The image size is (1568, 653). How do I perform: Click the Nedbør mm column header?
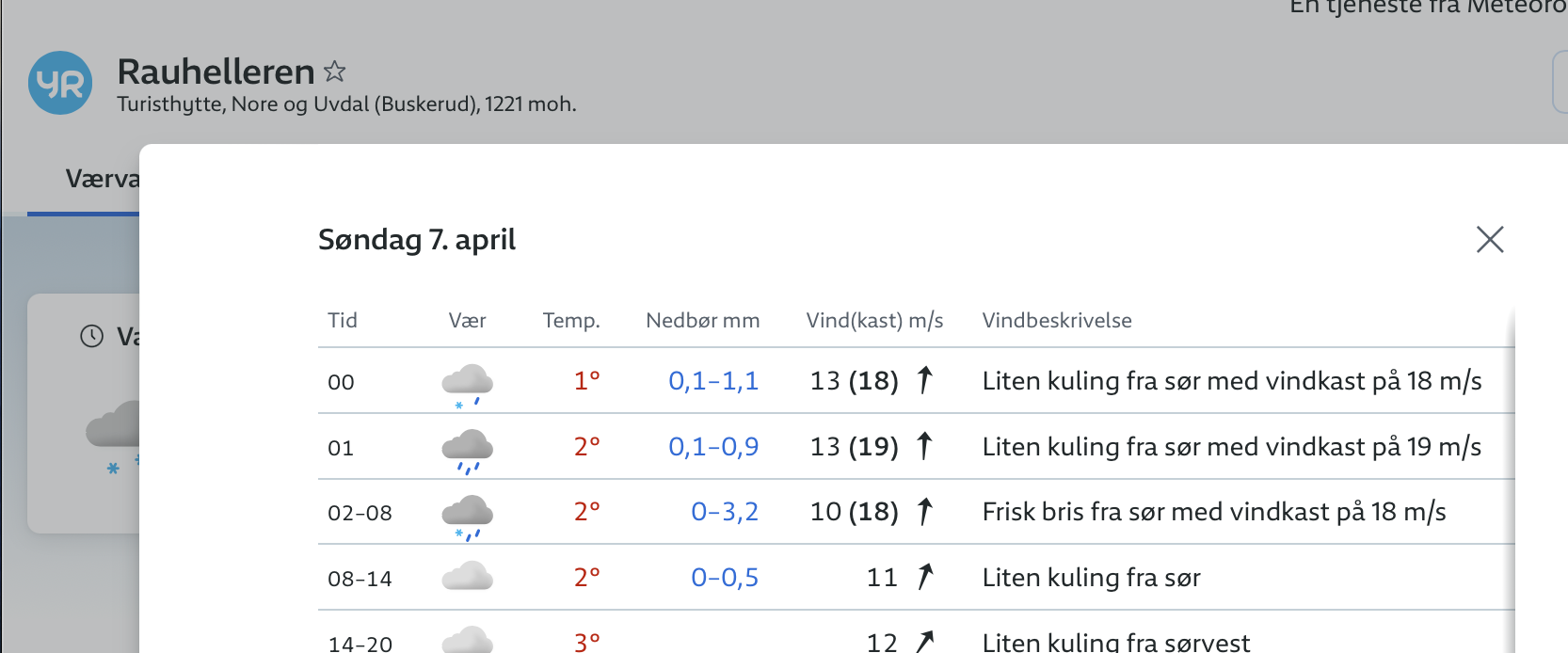point(702,321)
